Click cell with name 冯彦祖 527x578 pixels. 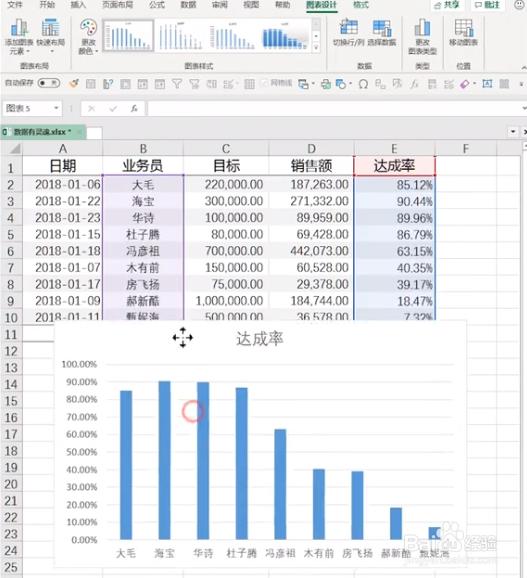[143, 251]
